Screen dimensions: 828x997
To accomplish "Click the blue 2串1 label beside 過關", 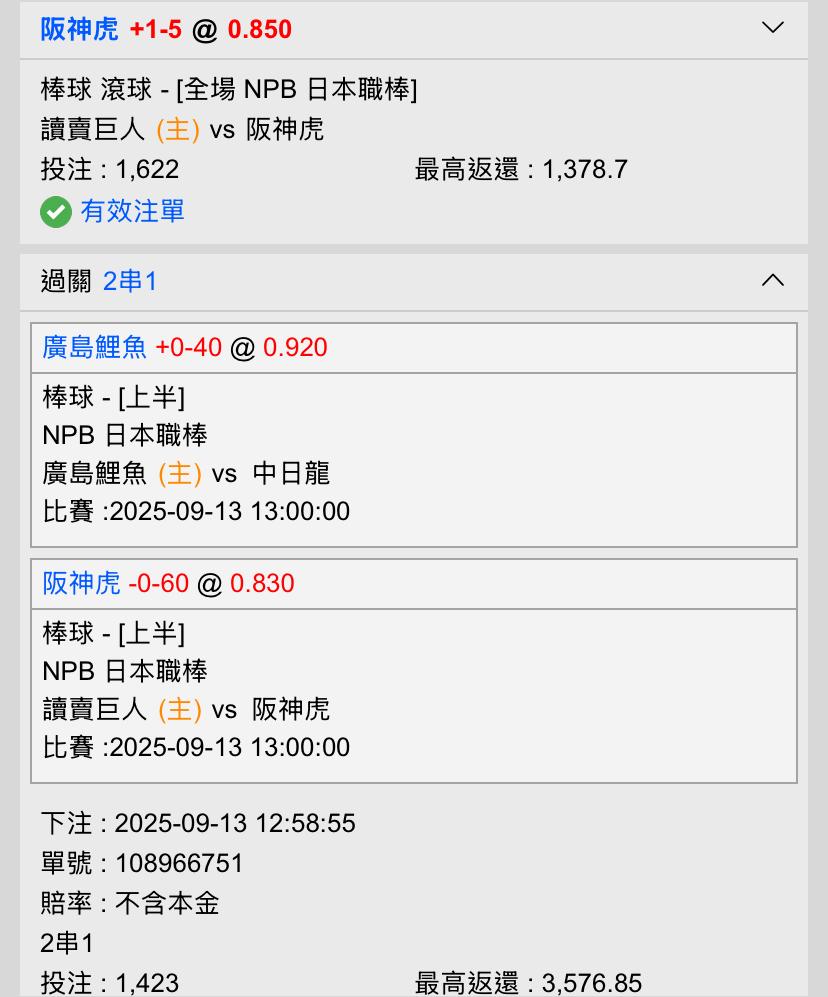I will [x=130, y=282].
